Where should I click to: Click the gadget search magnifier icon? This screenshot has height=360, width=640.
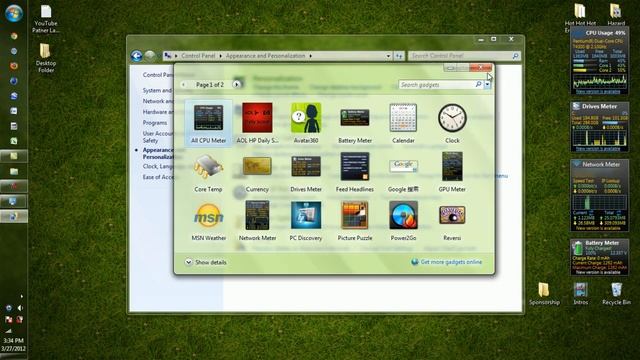[478, 84]
